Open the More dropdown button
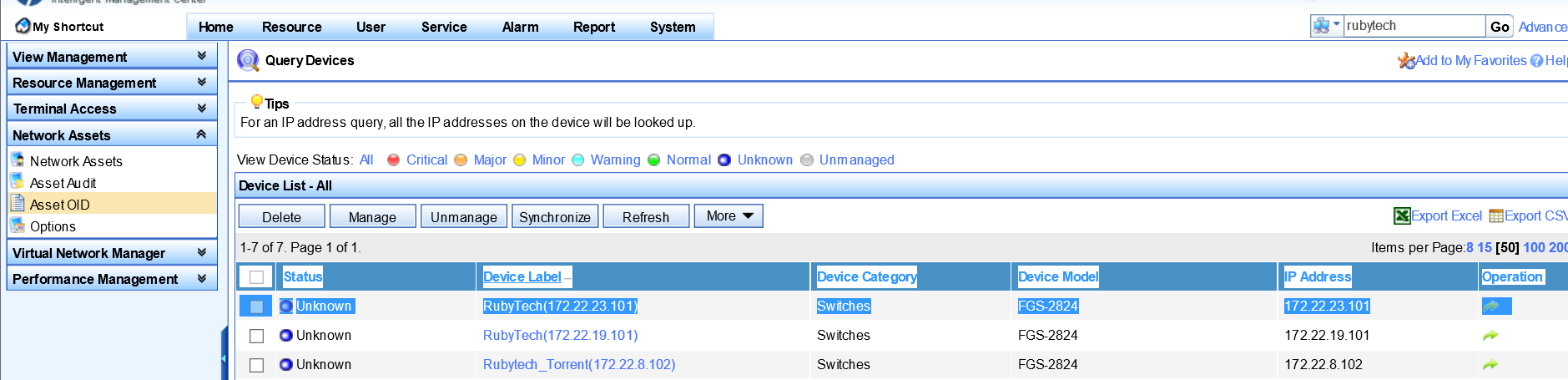The width and height of the screenshot is (1568, 380). tap(729, 215)
